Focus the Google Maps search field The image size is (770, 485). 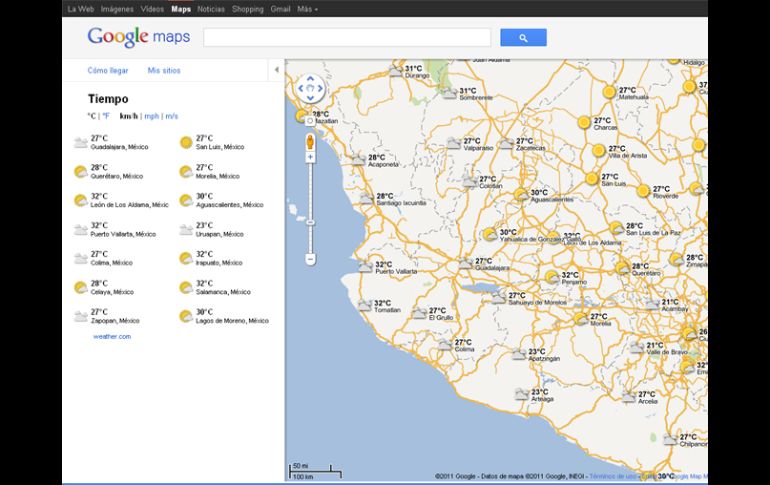pyautogui.click(x=347, y=38)
